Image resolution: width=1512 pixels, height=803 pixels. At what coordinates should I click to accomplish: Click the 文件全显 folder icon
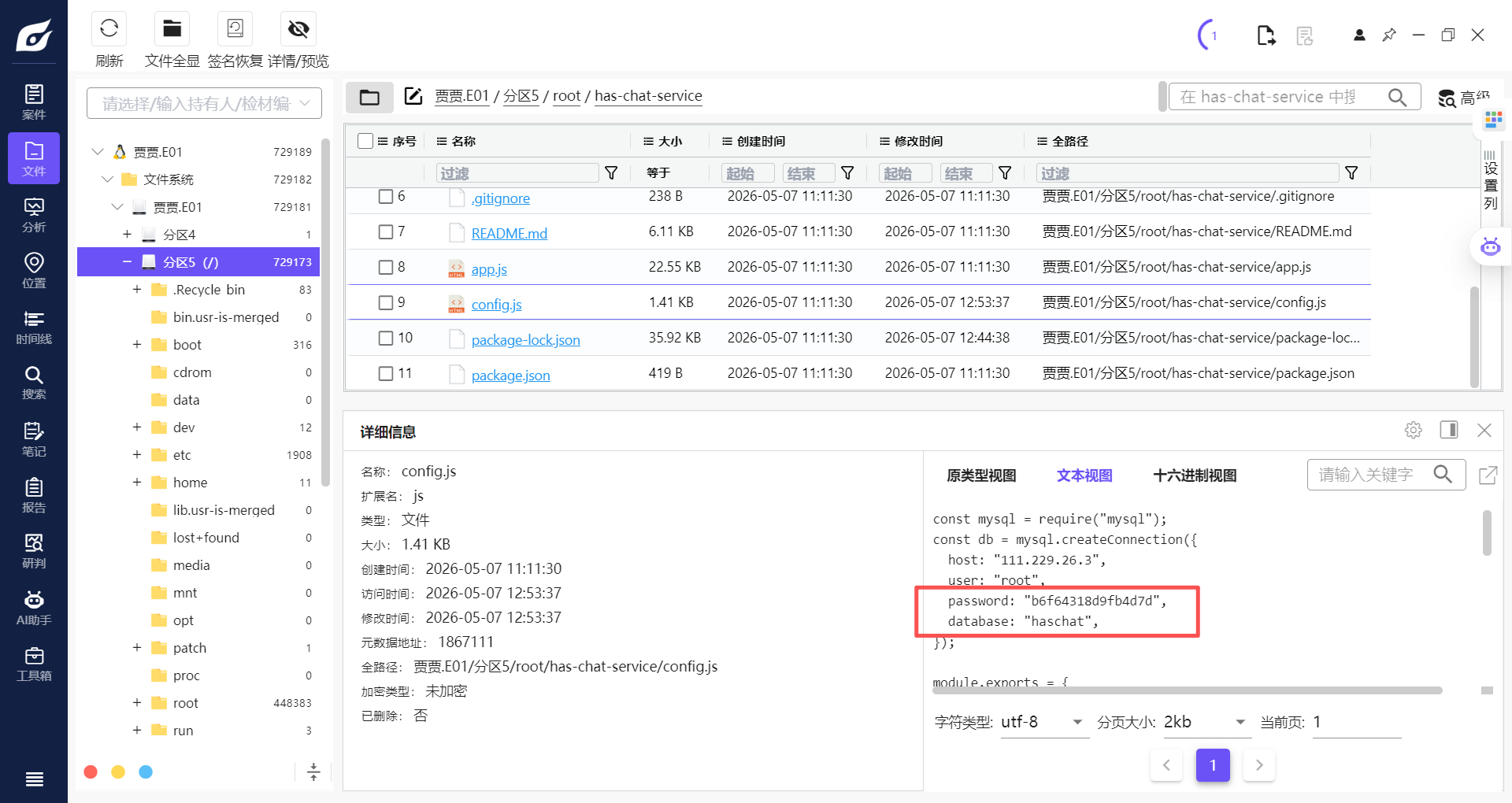[172, 29]
